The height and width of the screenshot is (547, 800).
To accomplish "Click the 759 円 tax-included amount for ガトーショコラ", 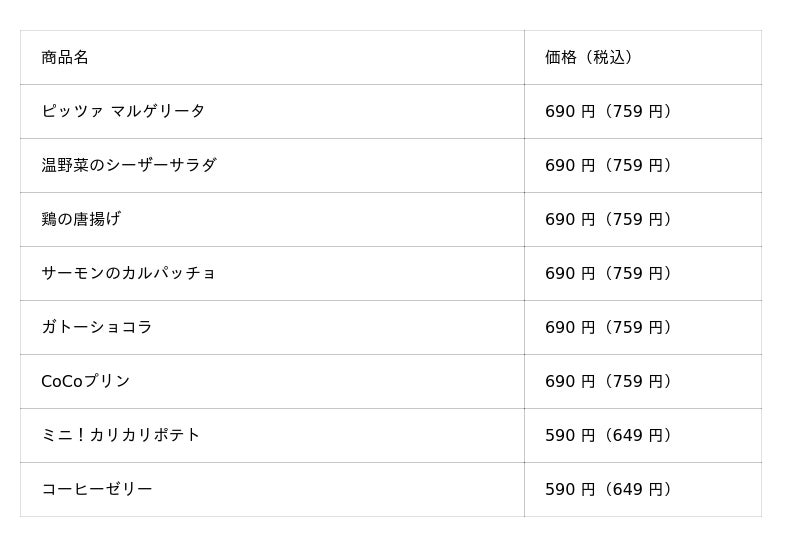I will coord(639,328).
